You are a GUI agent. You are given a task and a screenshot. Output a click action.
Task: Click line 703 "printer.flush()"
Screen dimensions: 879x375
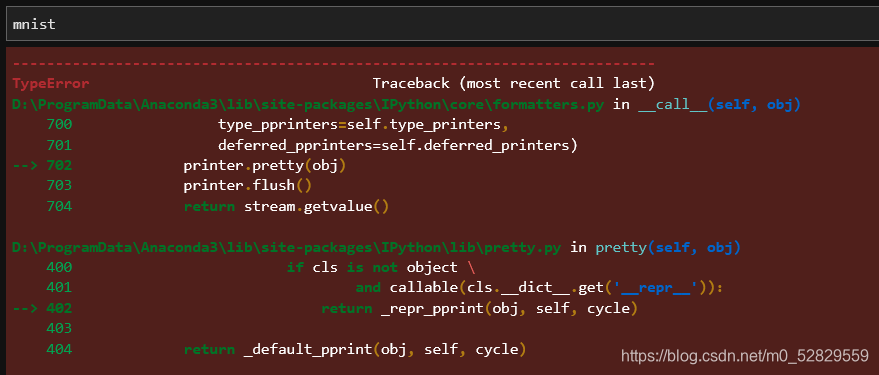click(x=247, y=186)
